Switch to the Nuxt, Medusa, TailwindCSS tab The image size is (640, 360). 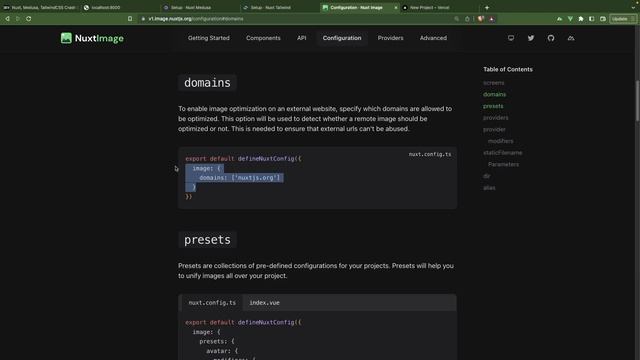coord(40,7)
